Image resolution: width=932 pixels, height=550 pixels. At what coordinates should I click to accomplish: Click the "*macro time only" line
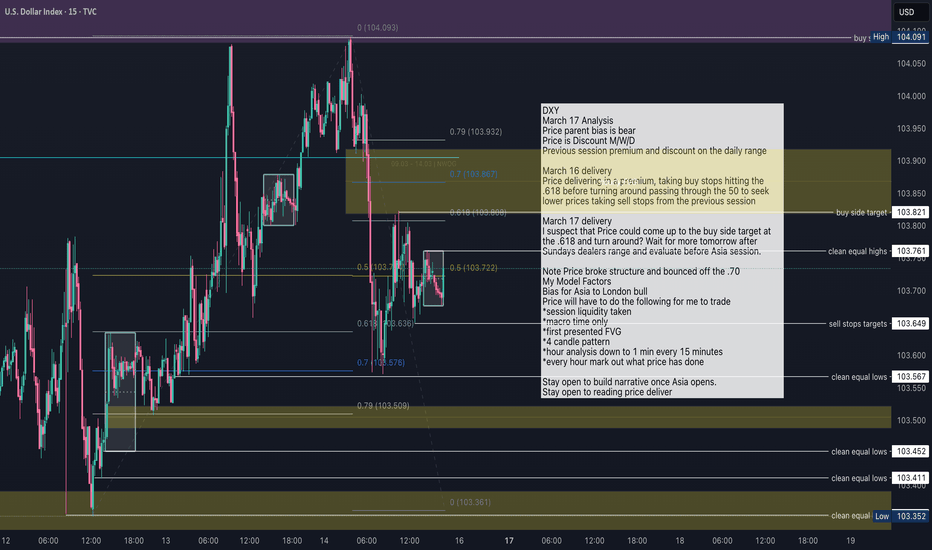pos(575,322)
